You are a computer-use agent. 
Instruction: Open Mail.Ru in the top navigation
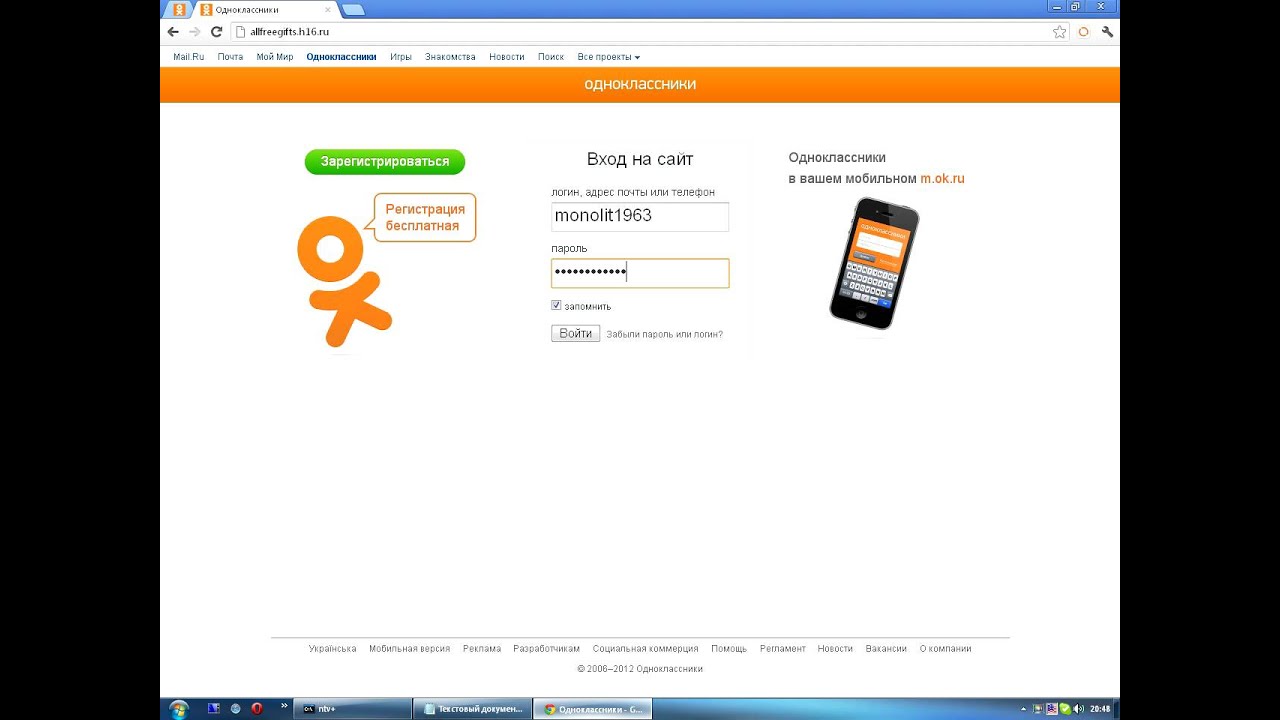[188, 57]
